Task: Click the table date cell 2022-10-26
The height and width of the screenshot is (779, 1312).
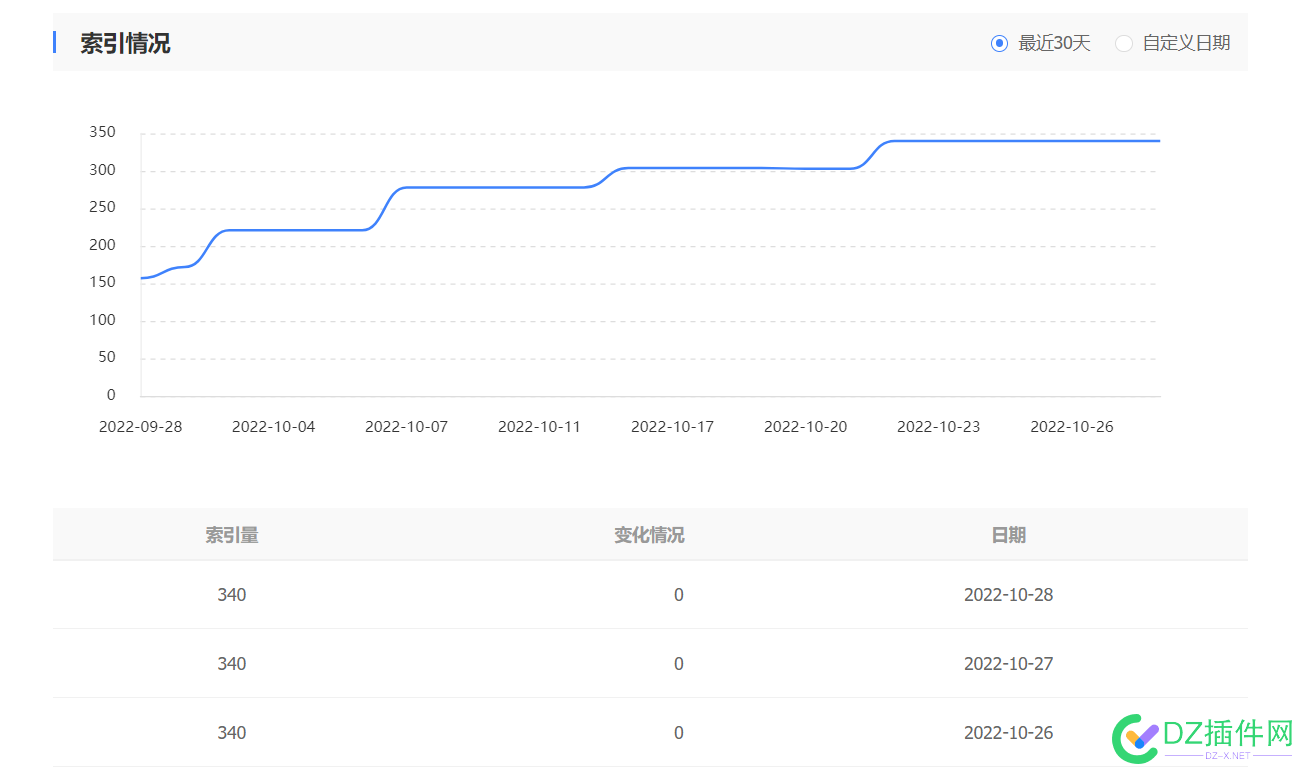Action: point(1008,733)
